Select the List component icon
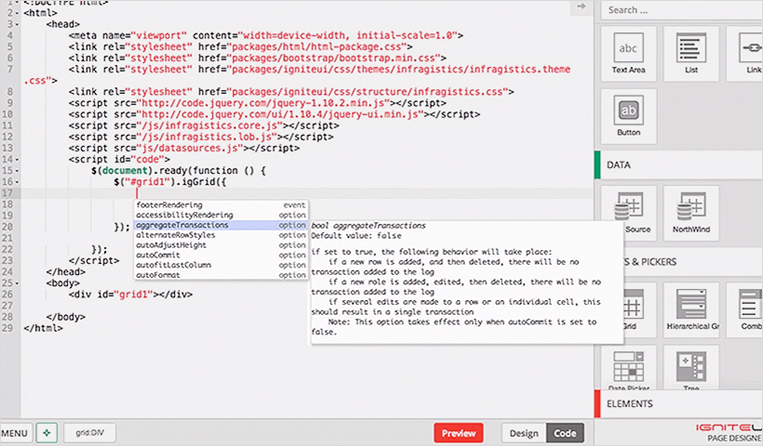The width and height of the screenshot is (763, 446). click(x=686, y=52)
